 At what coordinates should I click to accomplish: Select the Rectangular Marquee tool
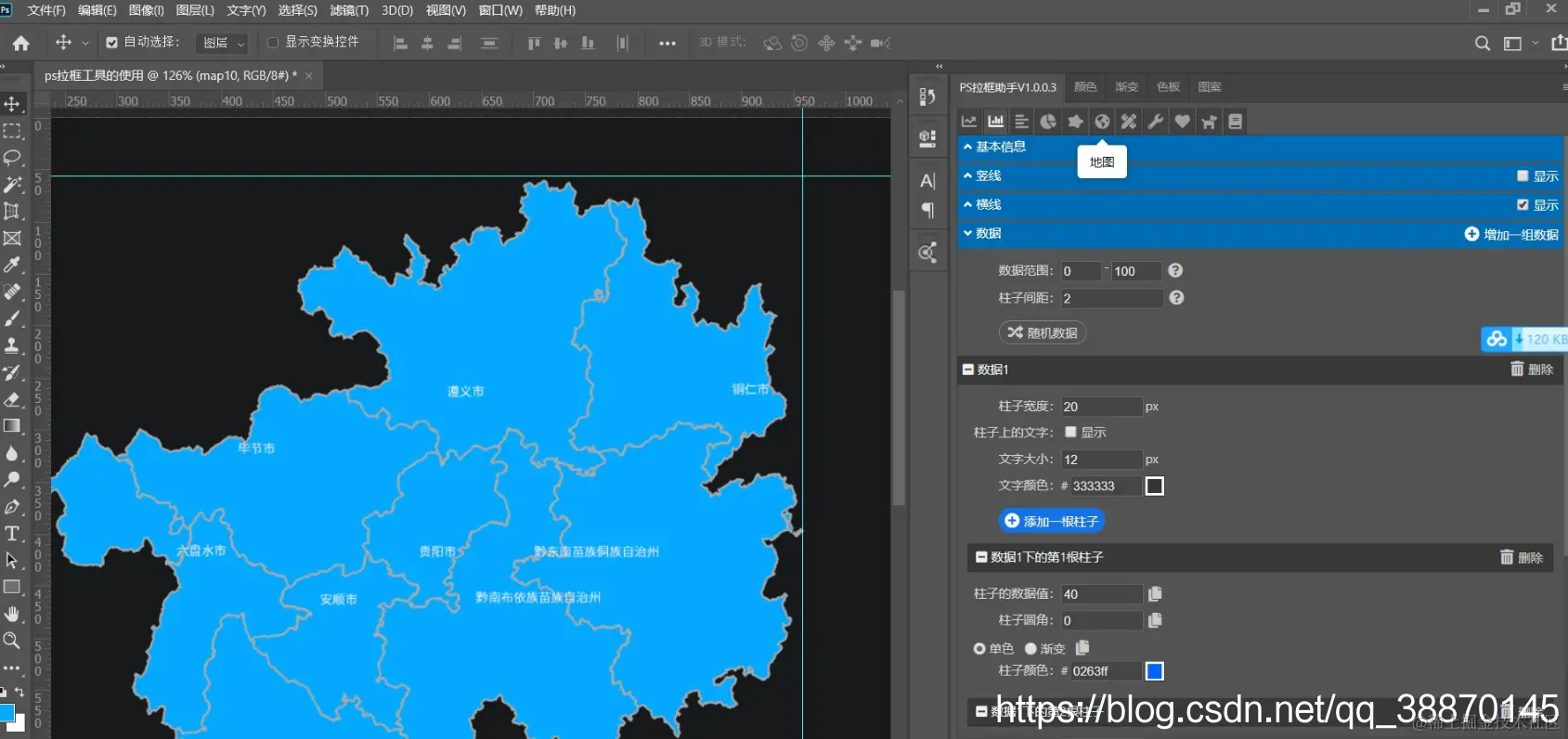coord(12,131)
